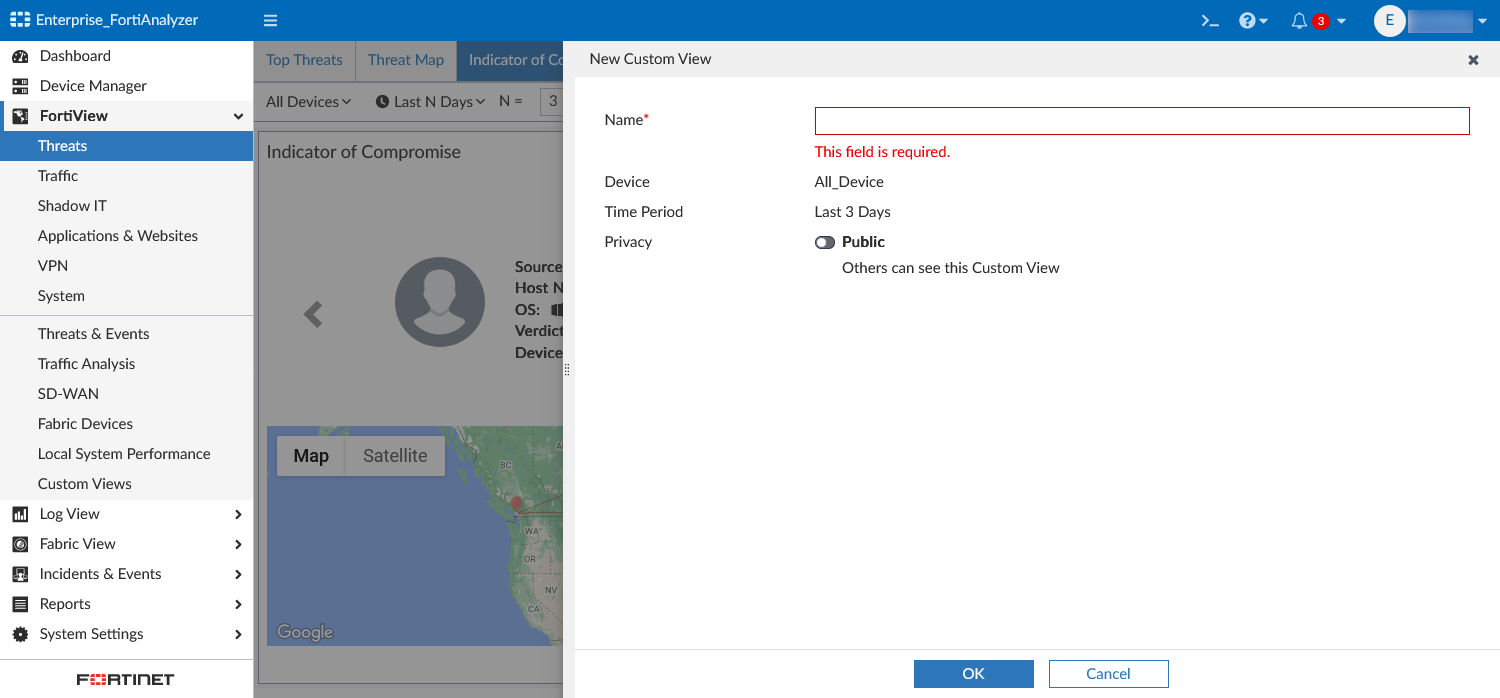Click the Fabric View icon
1500x698 pixels.
[x=20, y=544]
